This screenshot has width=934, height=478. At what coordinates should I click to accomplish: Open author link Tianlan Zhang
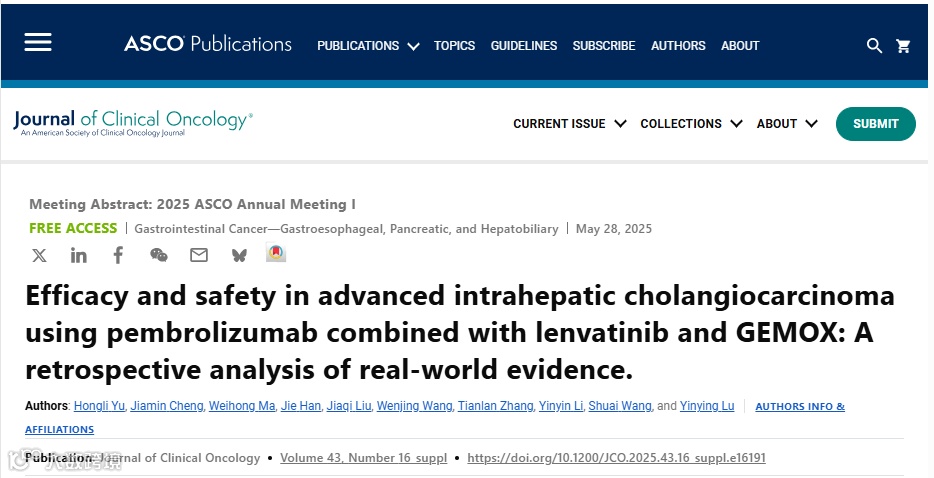[496, 406]
